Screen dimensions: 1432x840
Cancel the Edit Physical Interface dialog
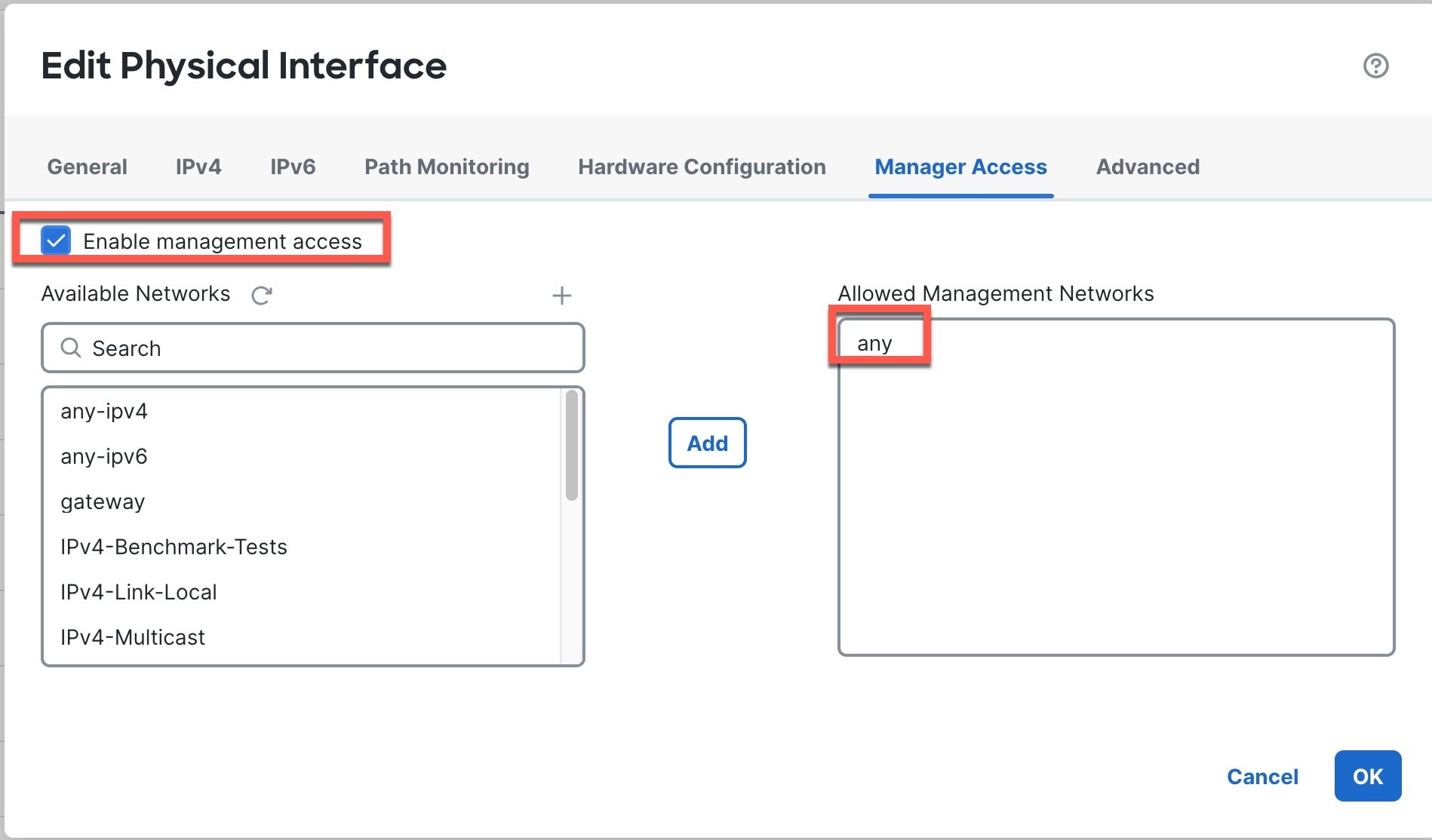(x=1262, y=776)
